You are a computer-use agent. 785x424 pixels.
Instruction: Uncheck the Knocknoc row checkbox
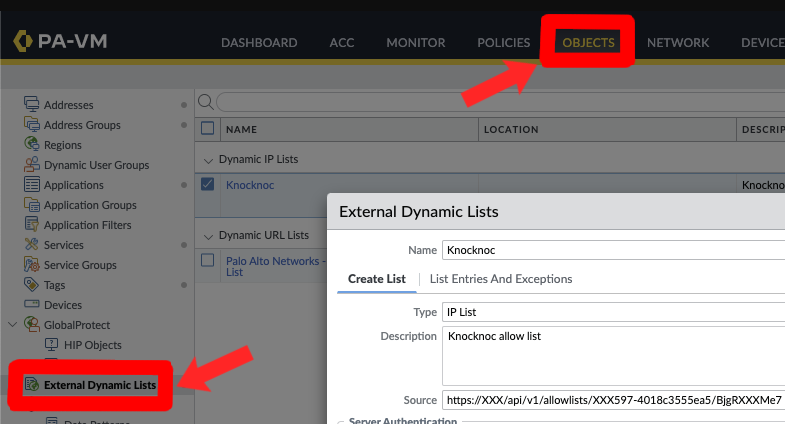(x=208, y=184)
